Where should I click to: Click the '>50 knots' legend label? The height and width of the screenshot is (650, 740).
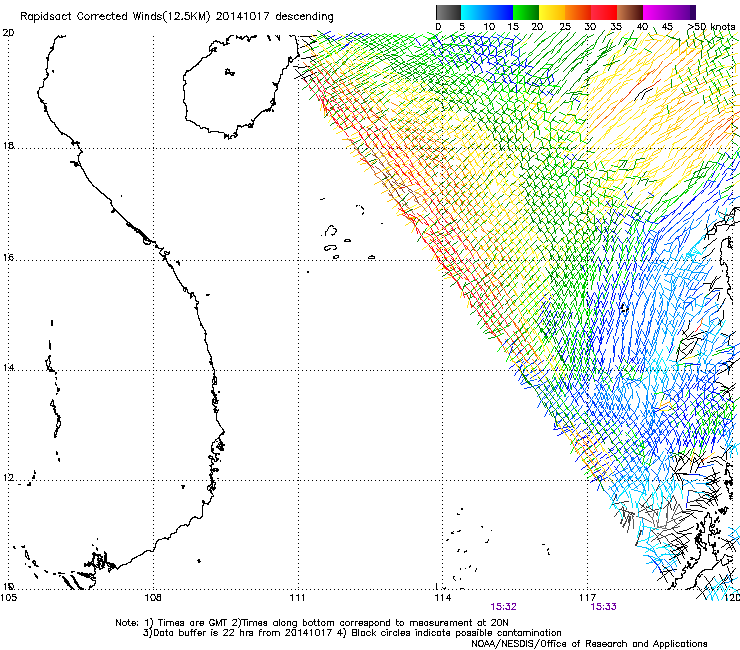711,26
